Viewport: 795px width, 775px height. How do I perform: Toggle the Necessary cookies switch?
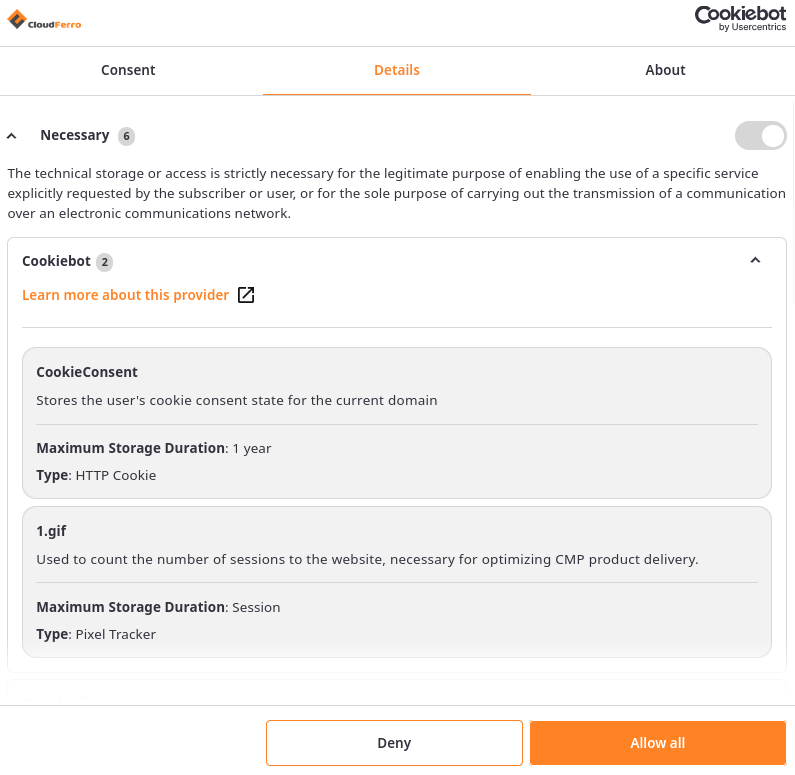point(760,136)
